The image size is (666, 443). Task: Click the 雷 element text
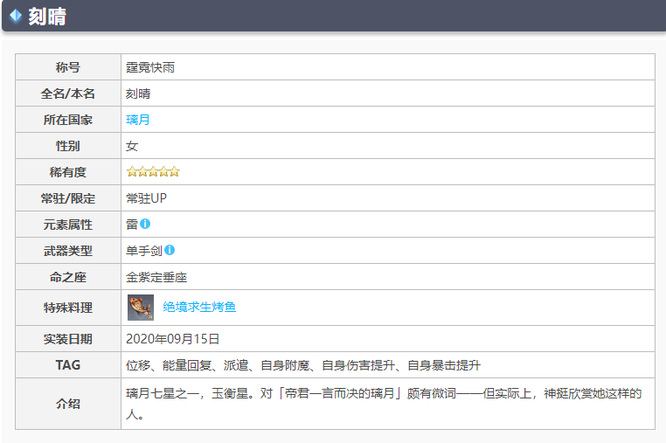(131, 224)
